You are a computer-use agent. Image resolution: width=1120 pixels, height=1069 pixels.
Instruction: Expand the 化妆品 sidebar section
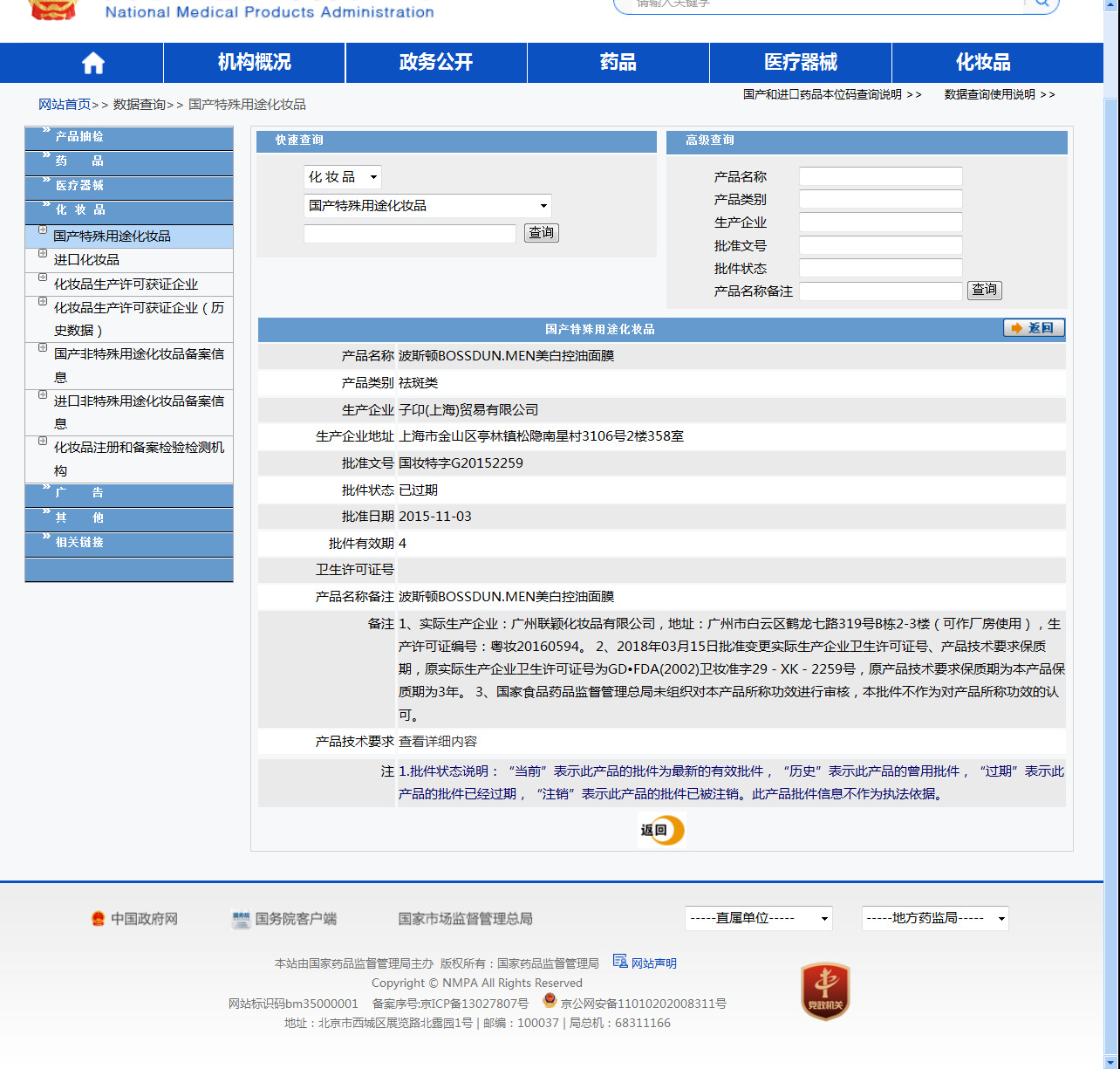[129, 210]
